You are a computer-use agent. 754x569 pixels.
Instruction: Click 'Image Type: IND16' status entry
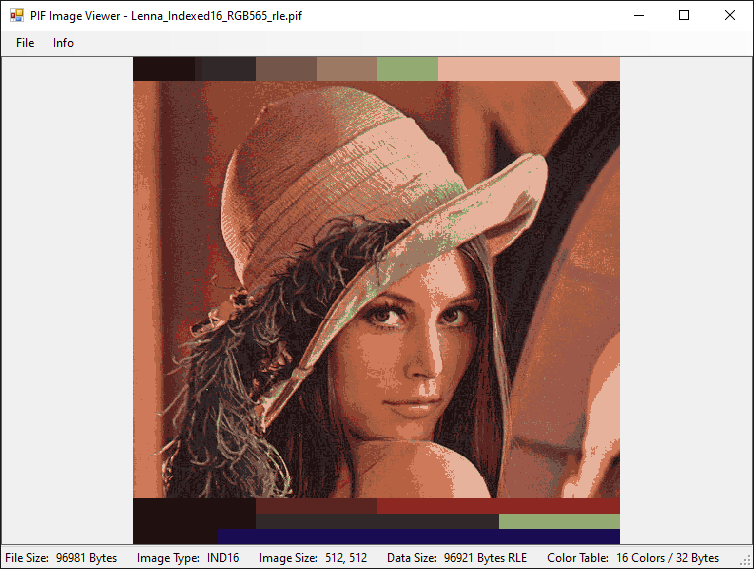188,558
